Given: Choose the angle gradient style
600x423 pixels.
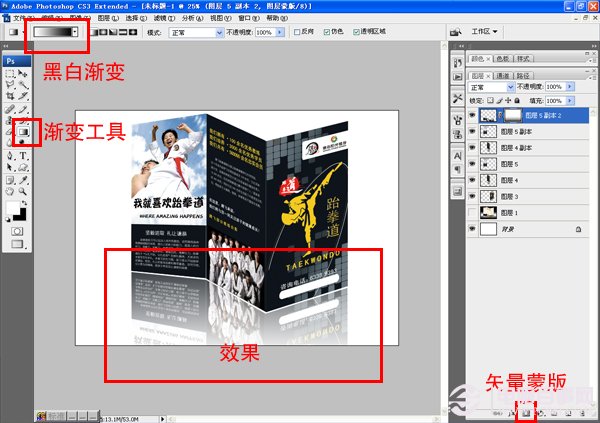Looking at the screenshot, I should 113,32.
